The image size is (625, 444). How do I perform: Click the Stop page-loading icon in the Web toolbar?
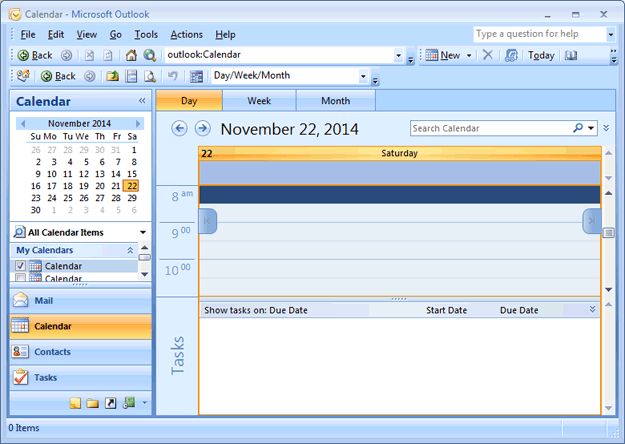click(x=89, y=55)
